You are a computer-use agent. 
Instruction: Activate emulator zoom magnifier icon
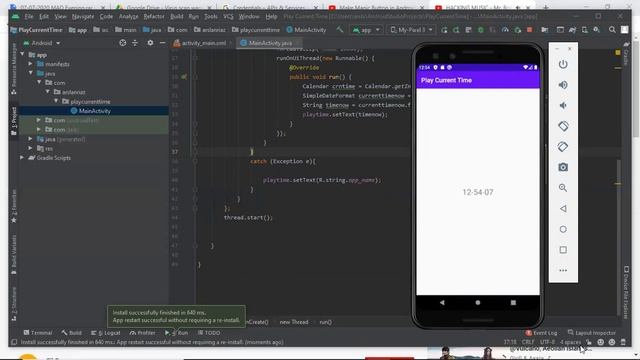coord(563,188)
